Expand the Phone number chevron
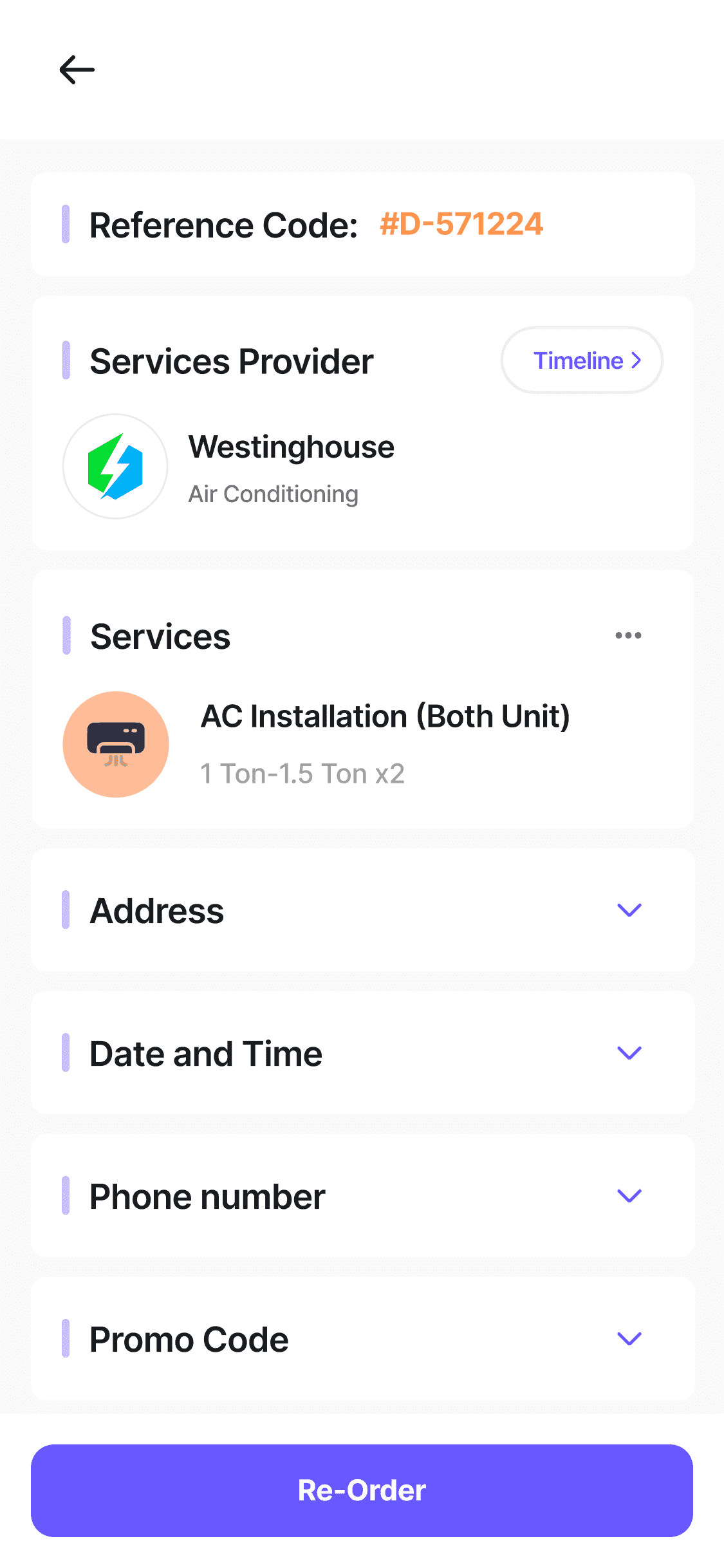724x1568 pixels. pos(629,1196)
